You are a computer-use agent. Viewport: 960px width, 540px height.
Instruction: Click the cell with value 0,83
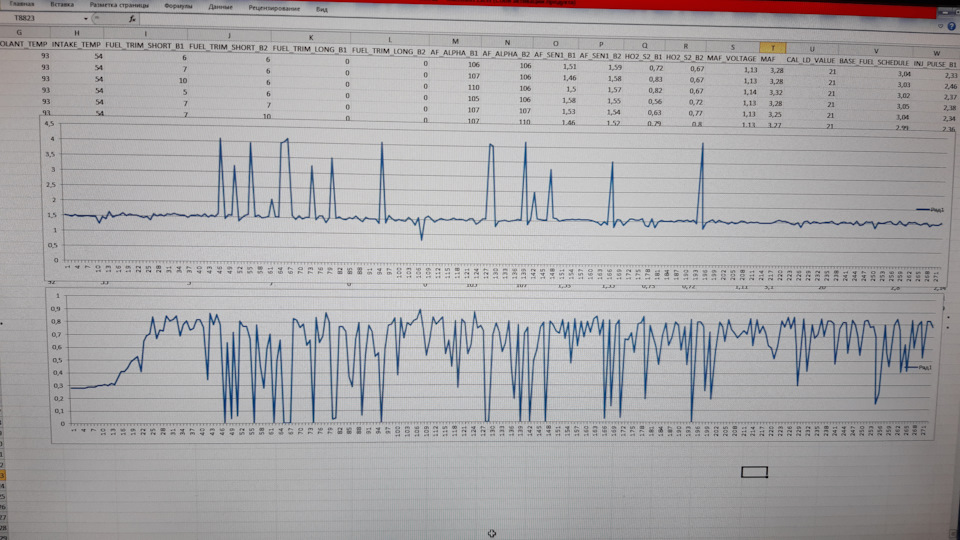pyautogui.click(x=655, y=80)
